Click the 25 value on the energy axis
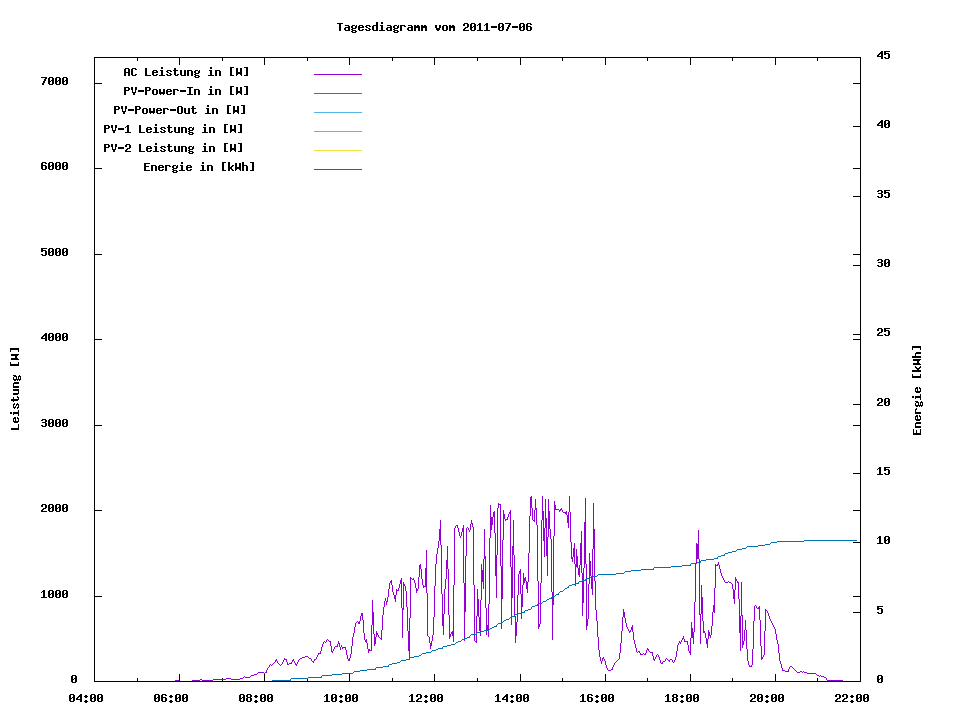This screenshot has width=960, height=720. tap(884, 333)
